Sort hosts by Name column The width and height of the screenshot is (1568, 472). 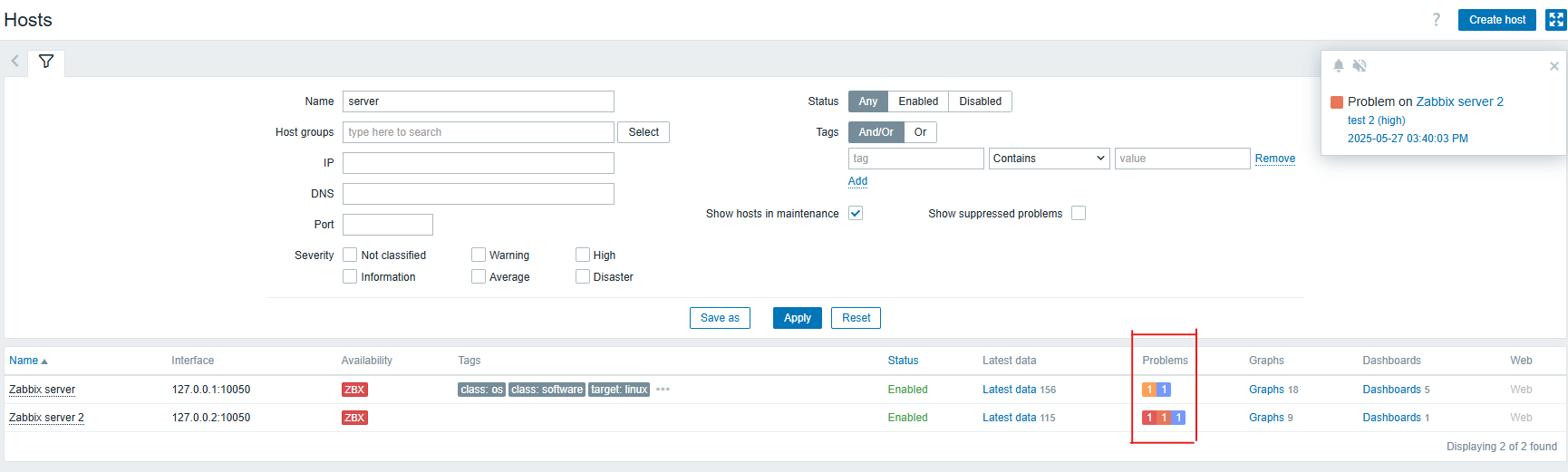coord(28,361)
